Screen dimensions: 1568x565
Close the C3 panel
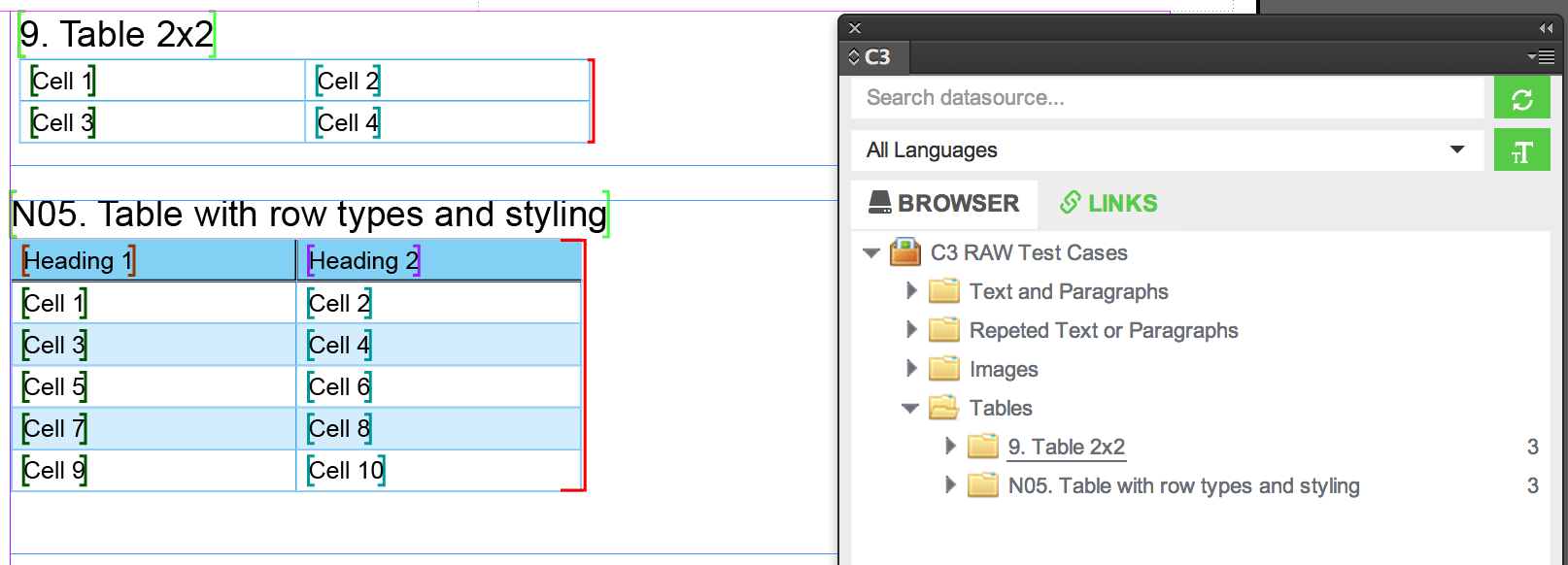click(x=855, y=28)
